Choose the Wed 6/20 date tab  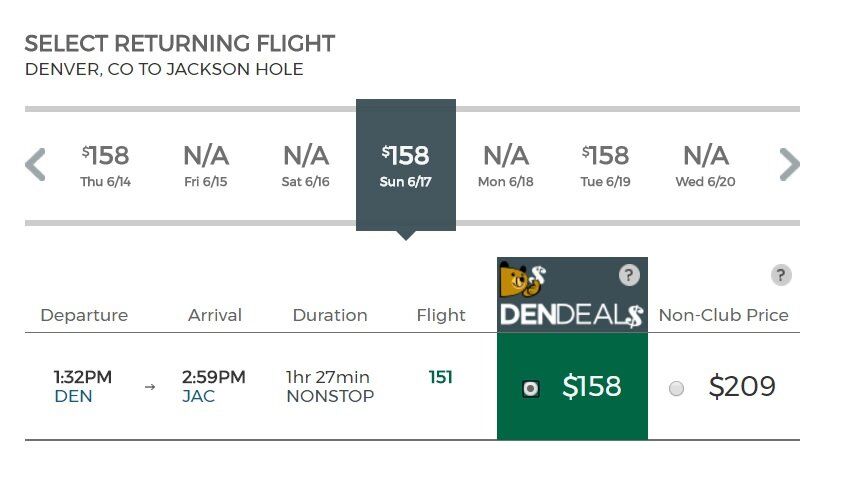[x=706, y=165]
